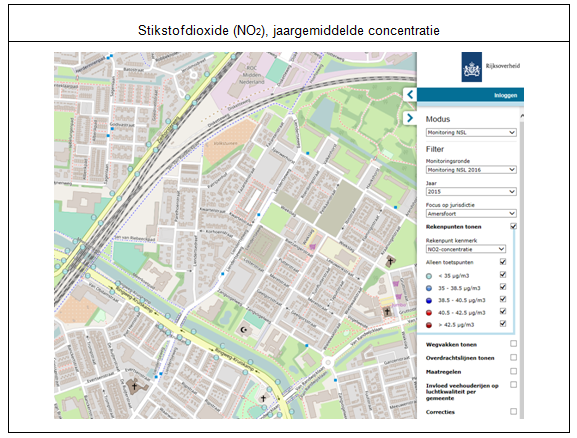Click ROC Midden Nederland label on map
577x438 pixels.
tap(252, 75)
